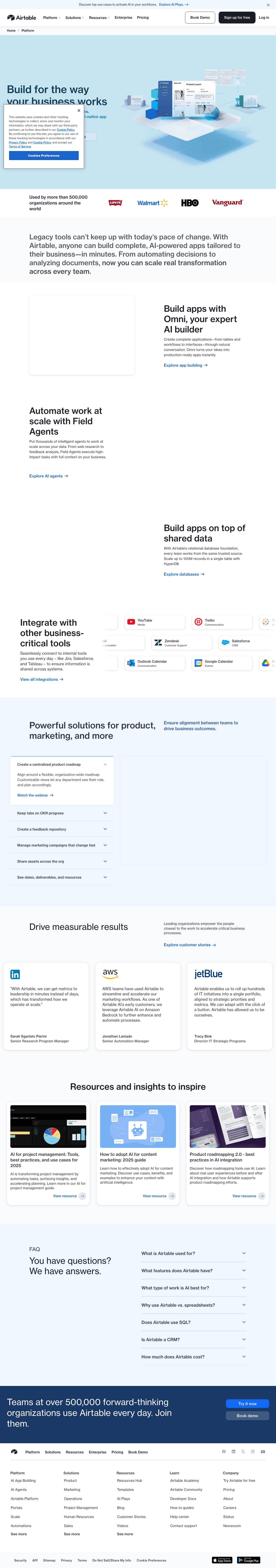Expand FAQ 'Why use Airtable vs. spreadsheets?'

194,1305
